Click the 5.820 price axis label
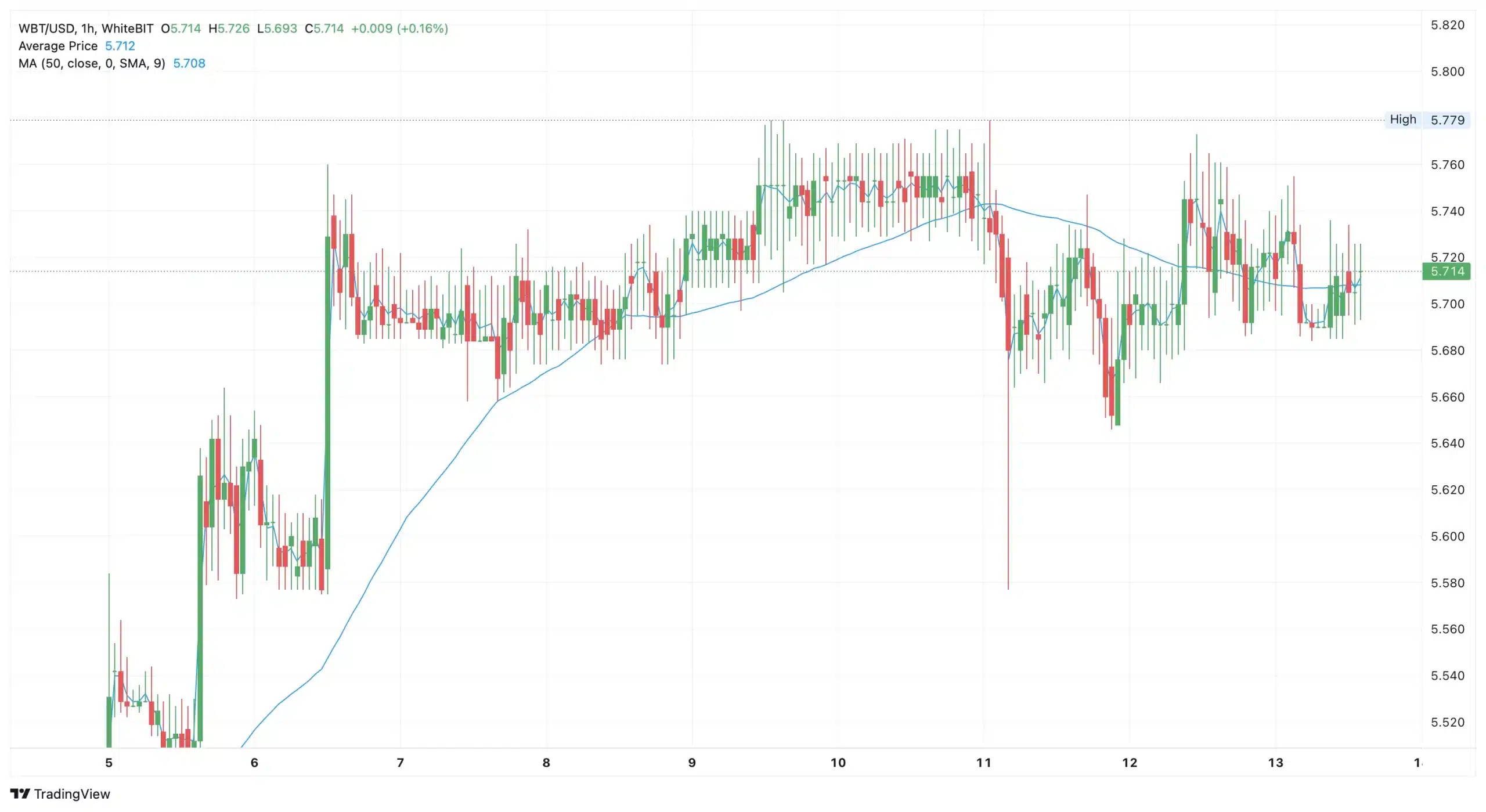This screenshot has height=812, width=1486. (x=1448, y=25)
